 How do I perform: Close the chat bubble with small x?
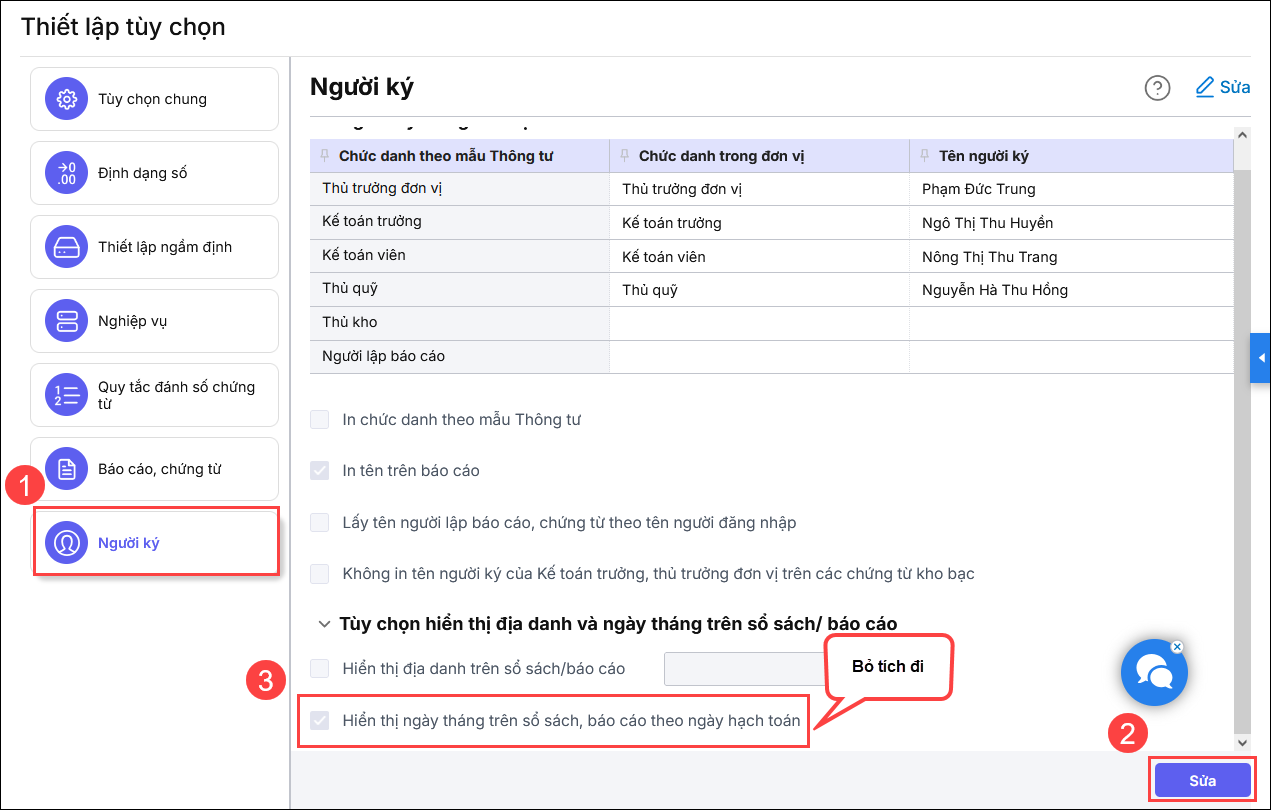coord(1177,647)
